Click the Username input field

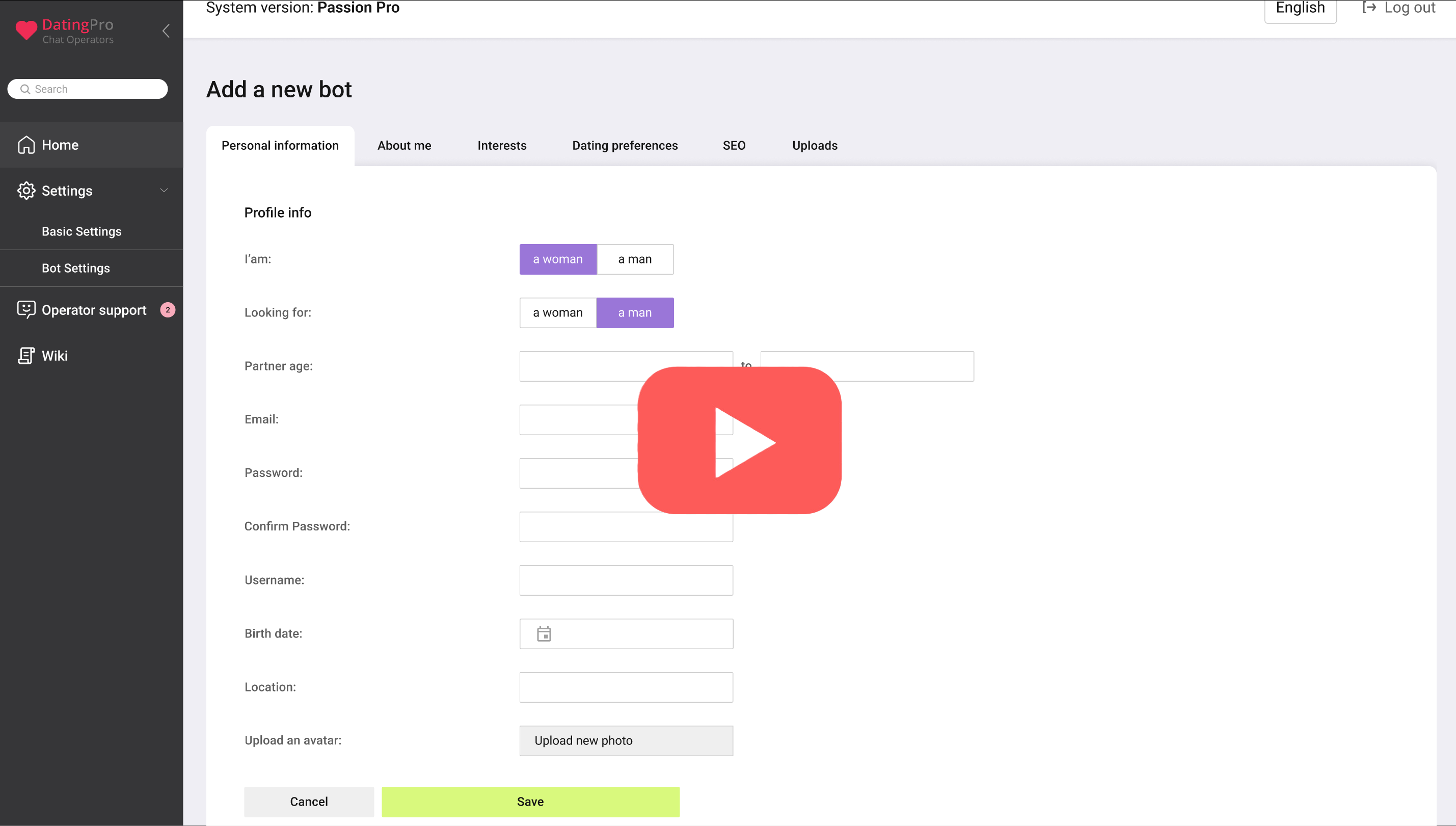point(626,580)
